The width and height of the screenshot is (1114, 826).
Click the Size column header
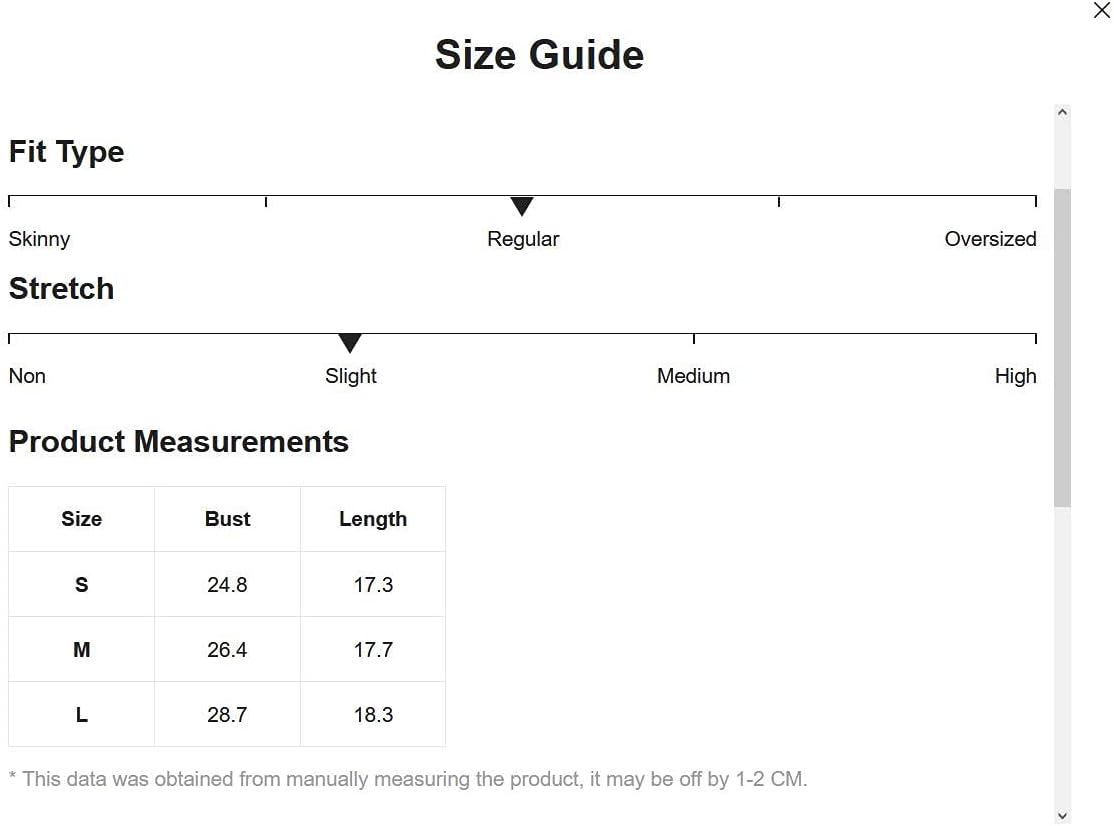81,519
